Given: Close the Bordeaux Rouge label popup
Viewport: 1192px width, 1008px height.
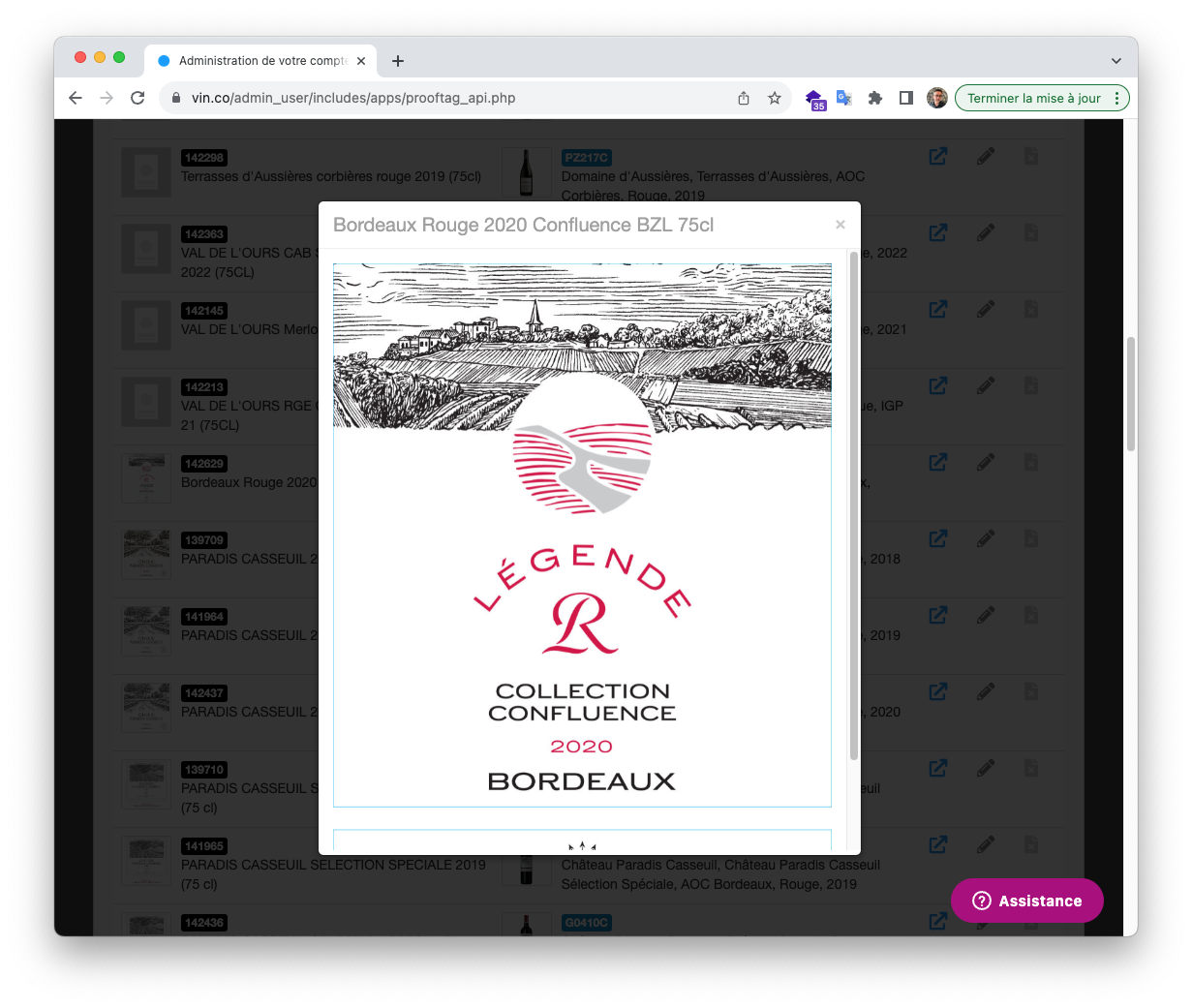Looking at the screenshot, I should click(x=841, y=225).
